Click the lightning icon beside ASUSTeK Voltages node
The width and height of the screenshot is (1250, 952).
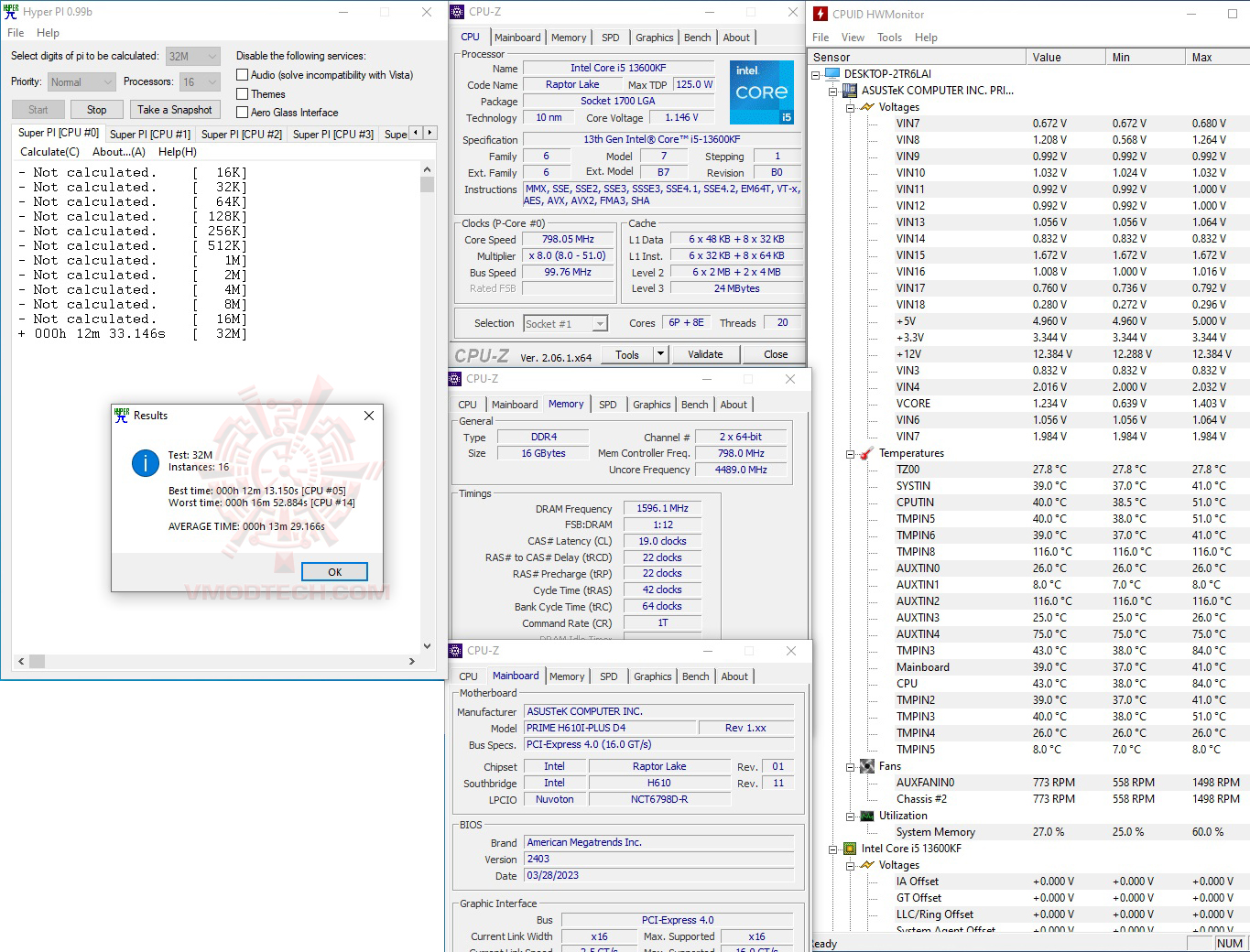point(866,107)
